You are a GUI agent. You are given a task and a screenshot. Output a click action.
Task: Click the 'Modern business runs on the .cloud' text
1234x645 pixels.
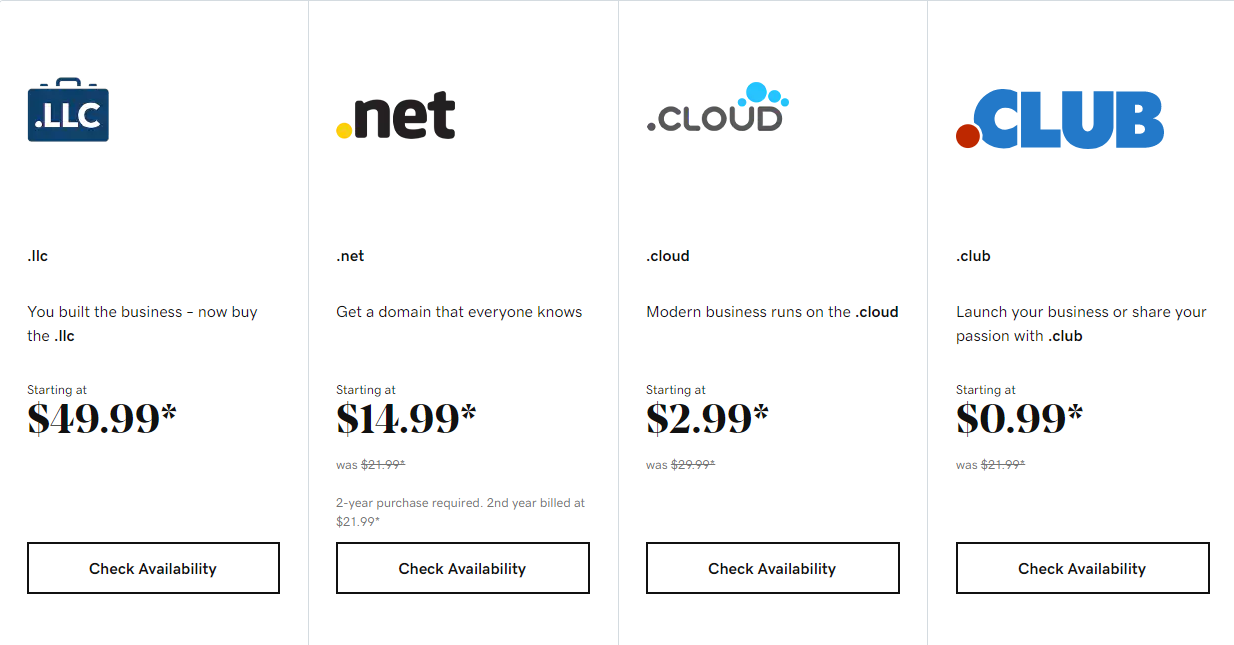coord(772,312)
